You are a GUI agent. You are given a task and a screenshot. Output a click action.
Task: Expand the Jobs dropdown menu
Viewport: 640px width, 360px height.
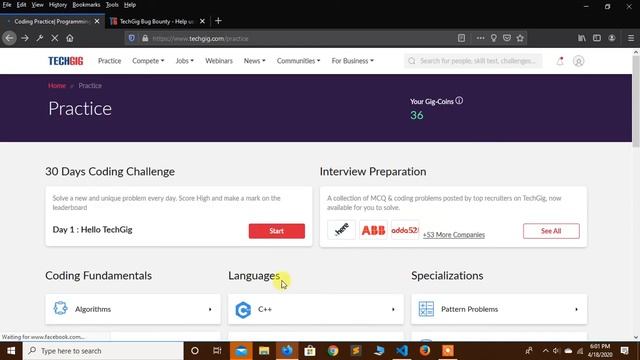pyautogui.click(x=184, y=61)
